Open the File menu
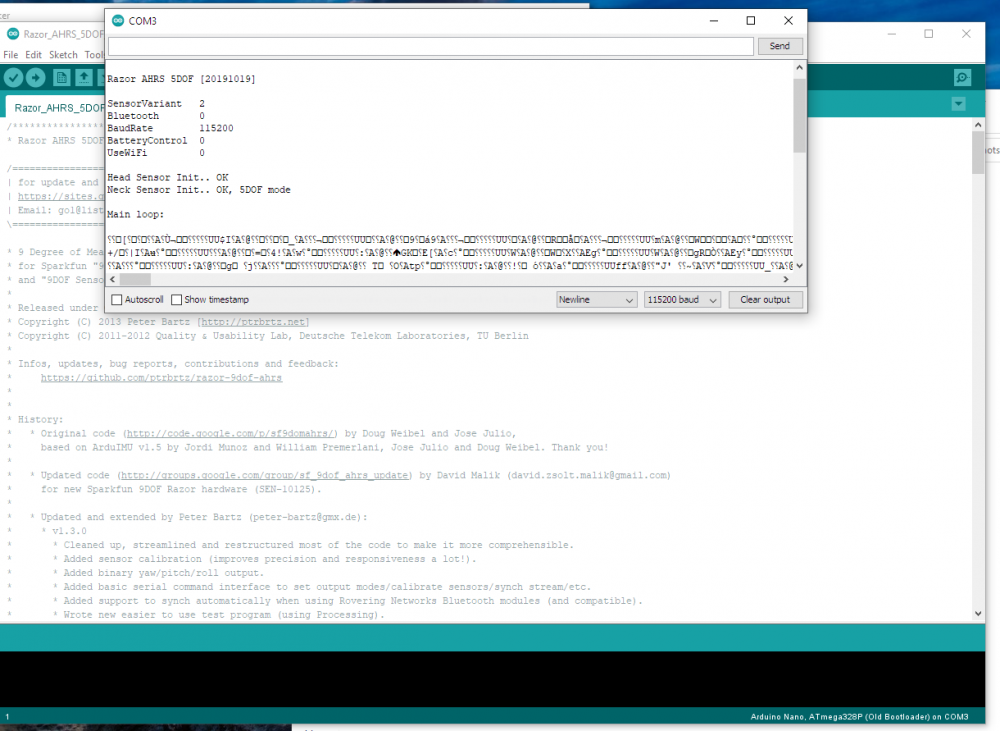 (10, 54)
